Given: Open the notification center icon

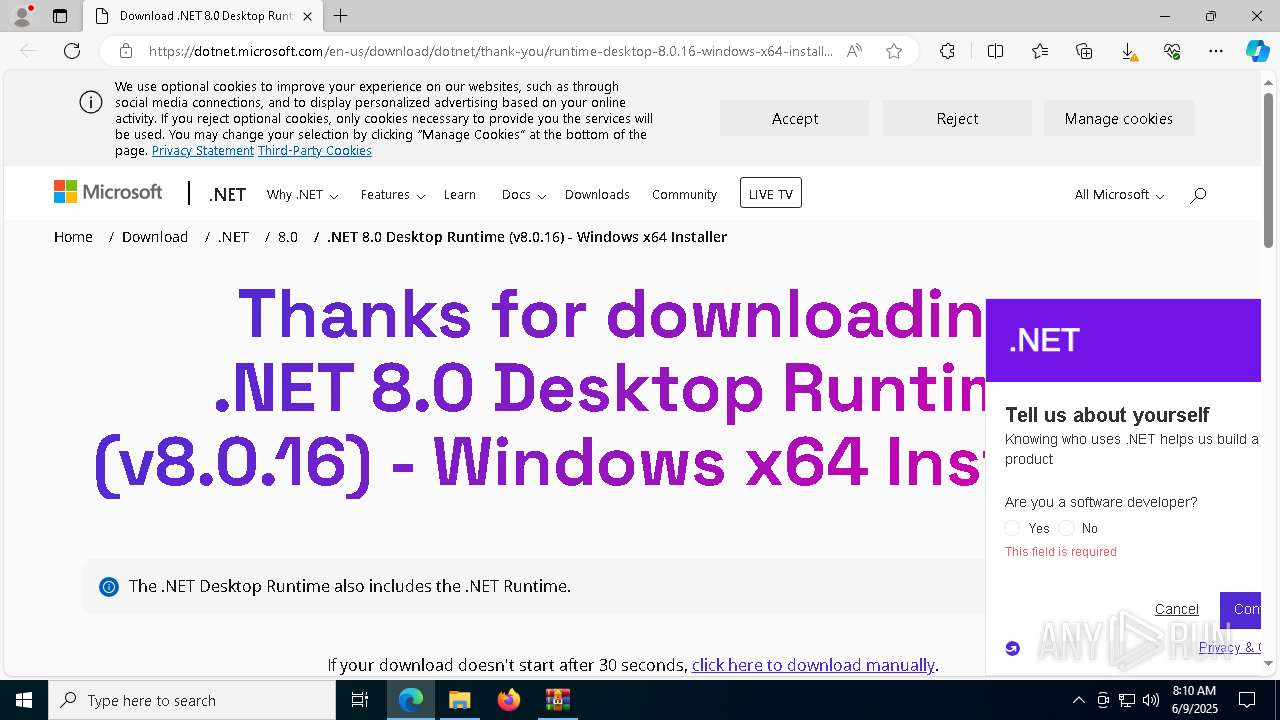Looking at the screenshot, I should (1247, 700).
